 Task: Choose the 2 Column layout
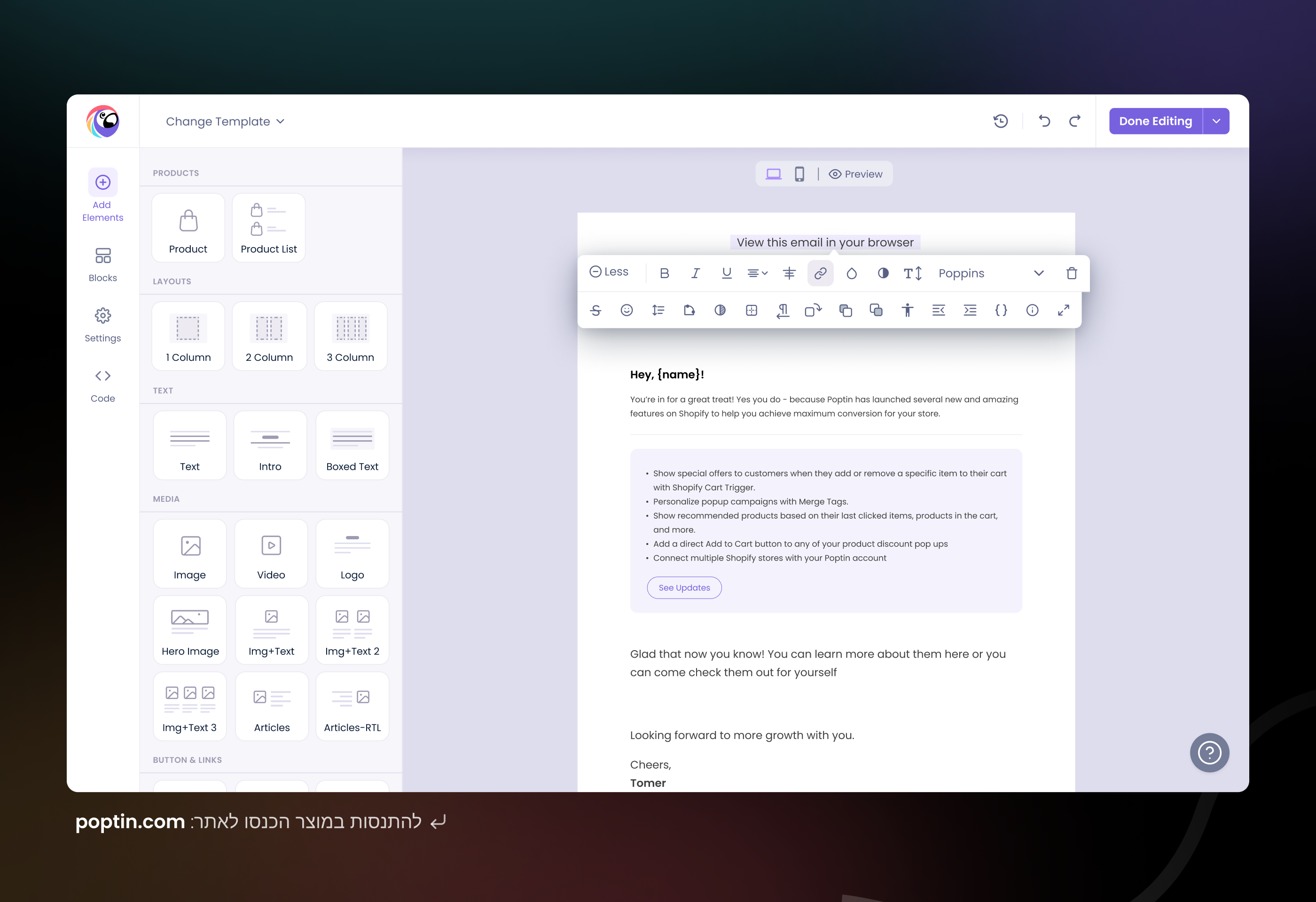[x=269, y=336]
